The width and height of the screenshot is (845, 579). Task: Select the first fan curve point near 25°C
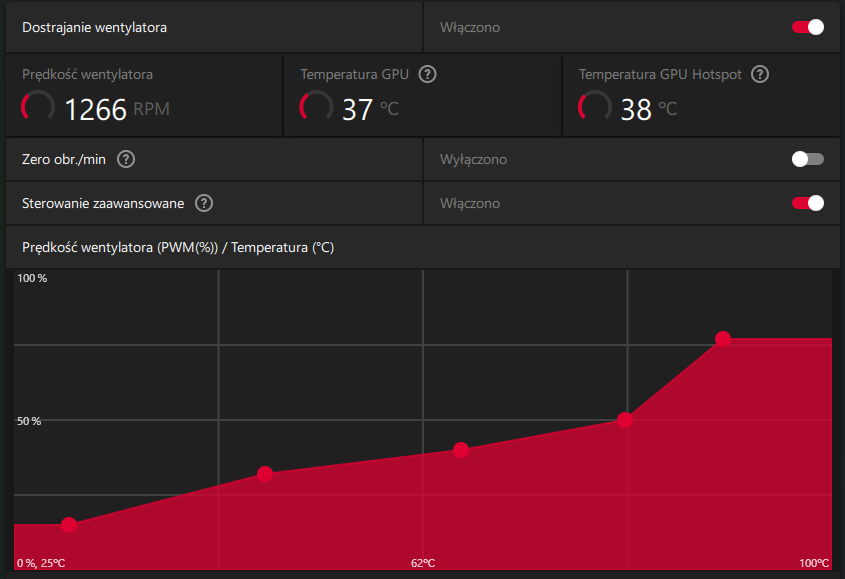coord(69,525)
